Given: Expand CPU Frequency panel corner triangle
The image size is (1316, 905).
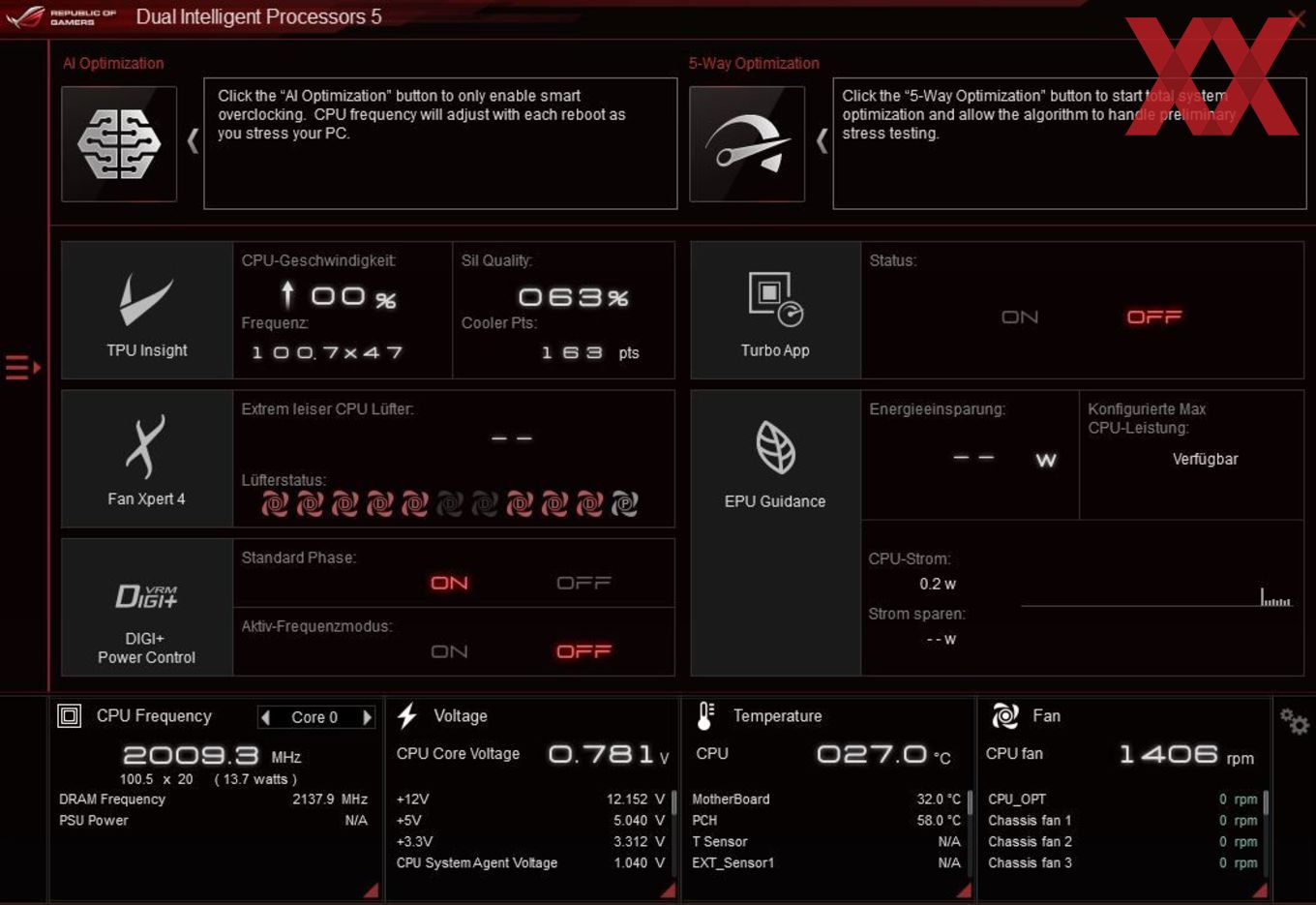Looking at the screenshot, I should (371, 890).
